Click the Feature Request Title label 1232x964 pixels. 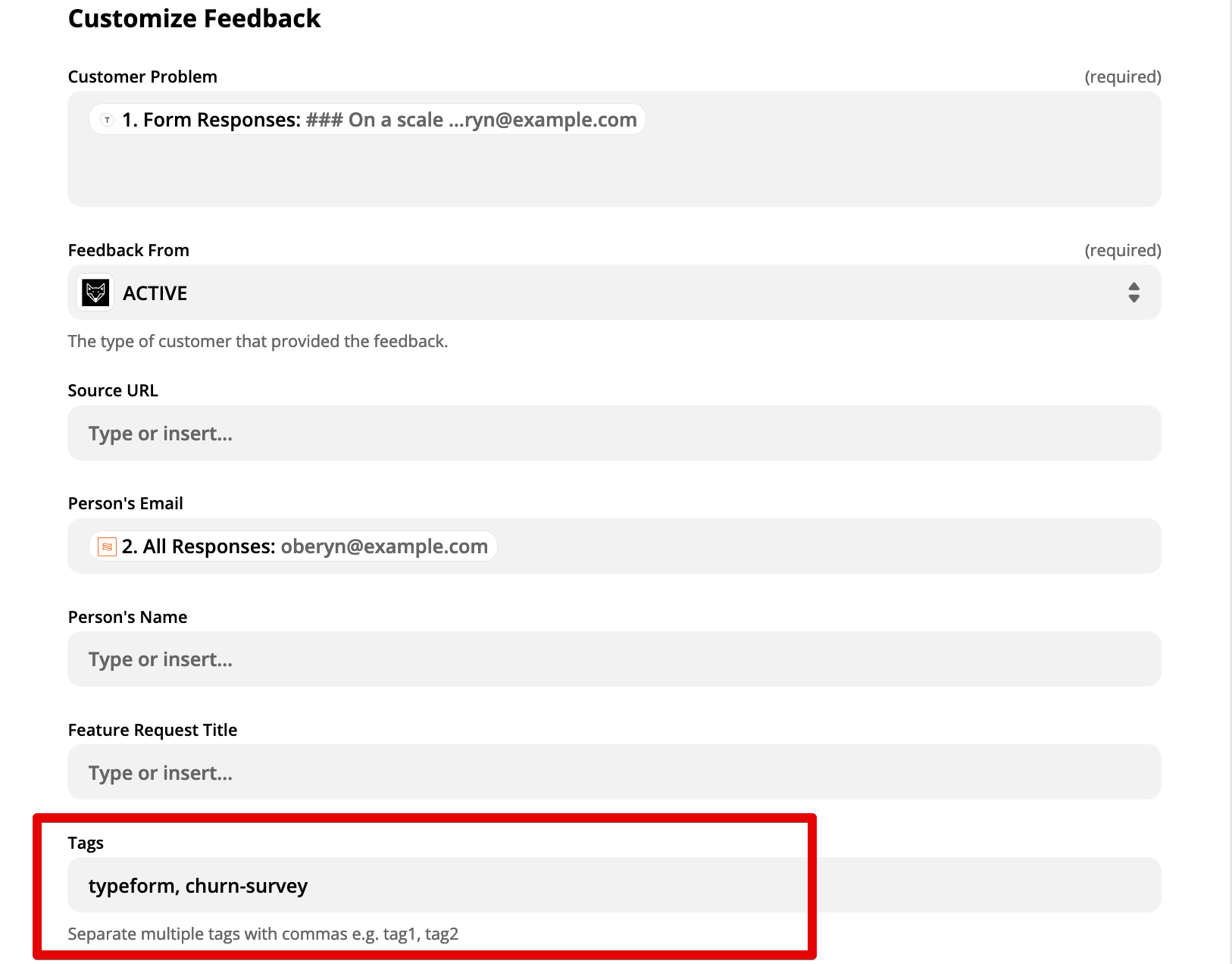point(152,730)
